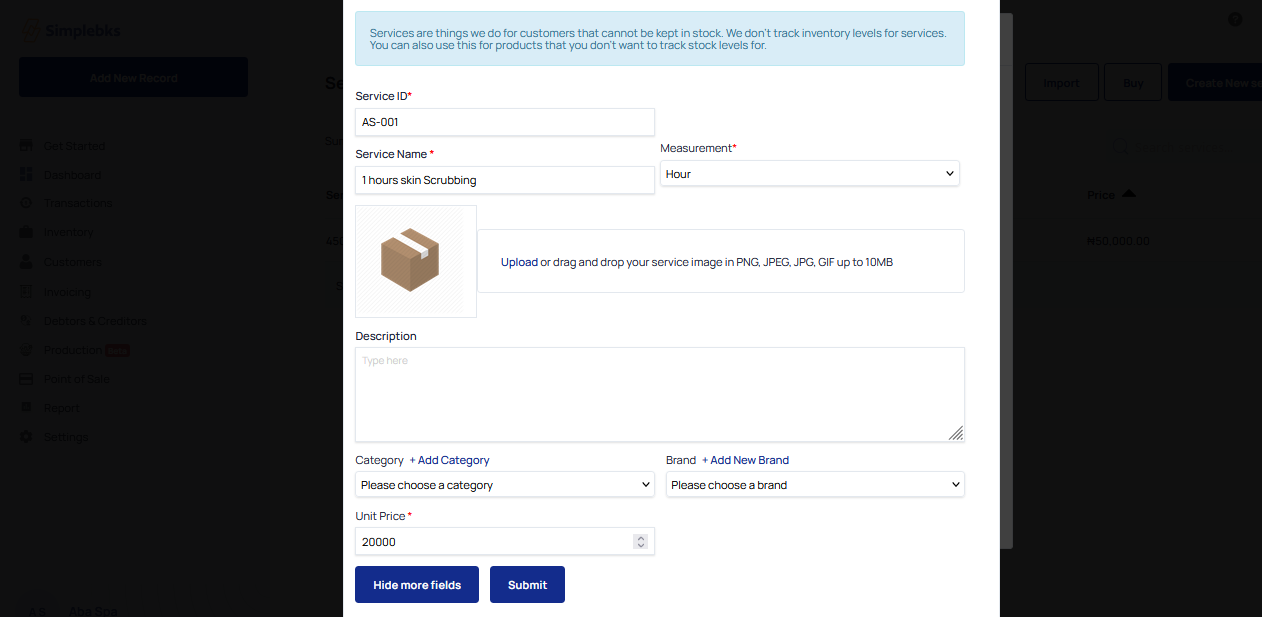This screenshot has width=1262, height=617.
Task: Sort by the Price column arrow
Action: click(x=1129, y=194)
